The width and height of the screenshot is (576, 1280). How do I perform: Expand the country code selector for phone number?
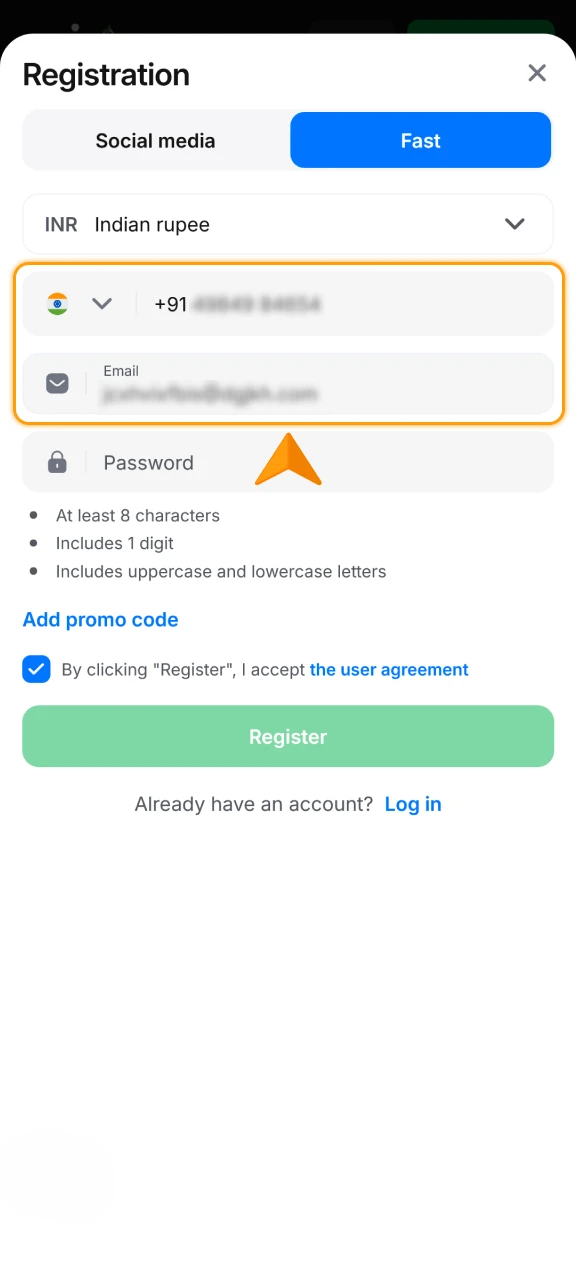(102, 303)
